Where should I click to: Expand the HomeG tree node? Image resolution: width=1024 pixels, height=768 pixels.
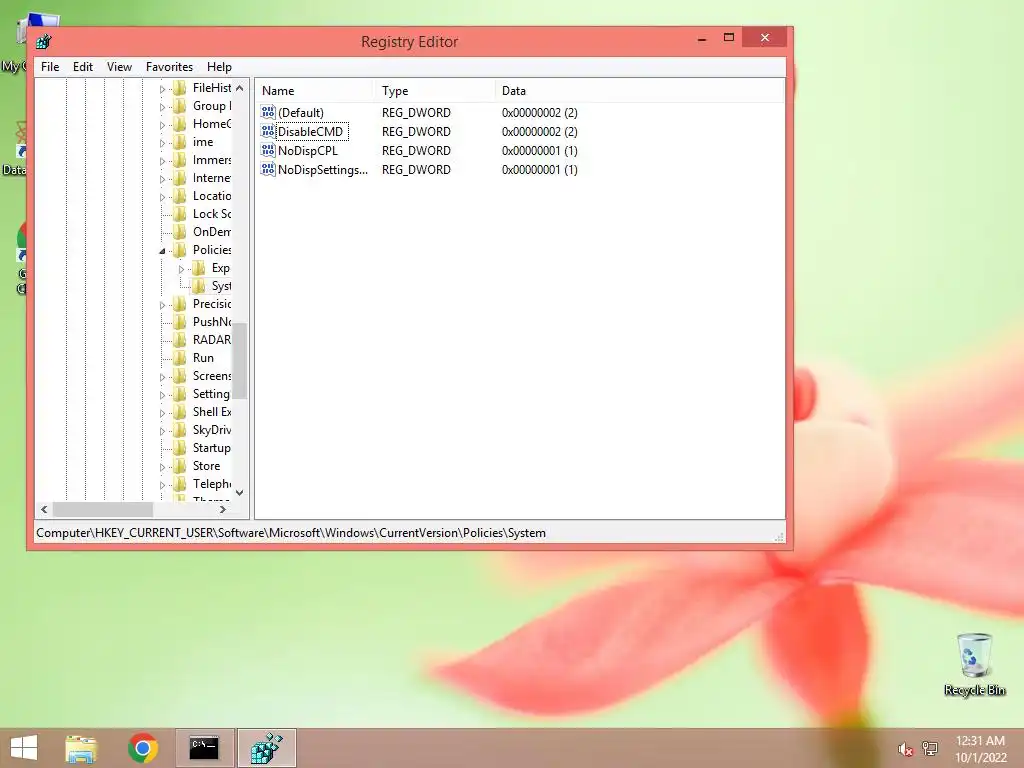click(x=162, y=125)
